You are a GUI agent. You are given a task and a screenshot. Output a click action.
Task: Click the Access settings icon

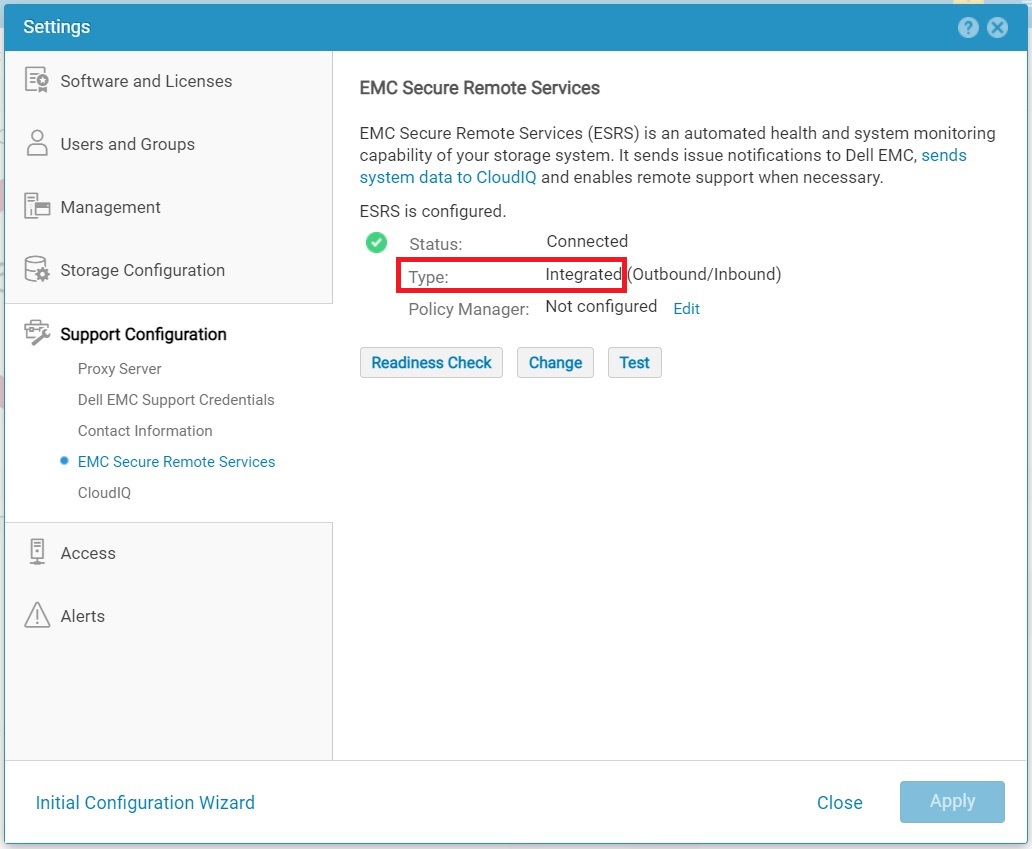pos(36,552)
